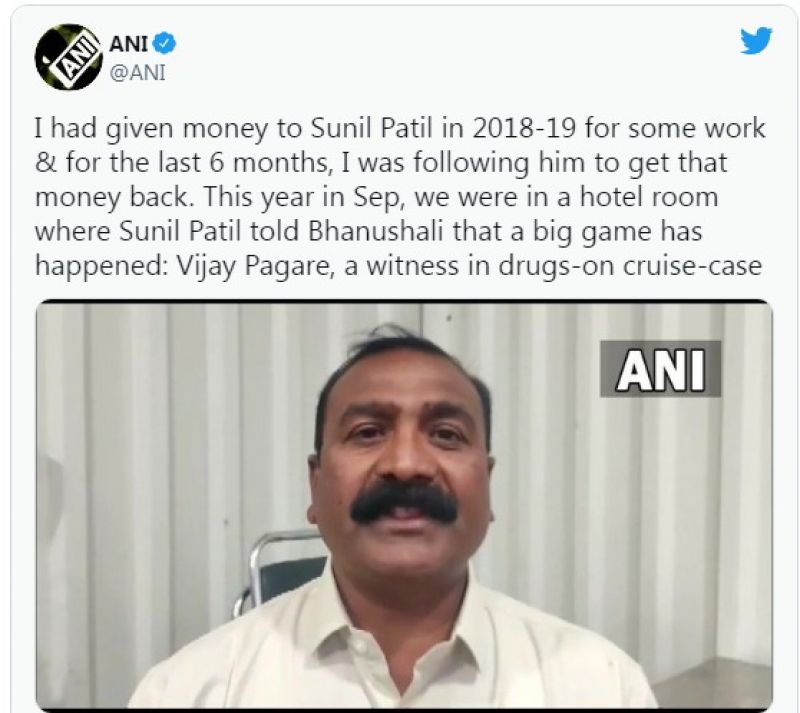Open the ANI display name link
This screenshot has height=713, width=800.
coord(129,44)
